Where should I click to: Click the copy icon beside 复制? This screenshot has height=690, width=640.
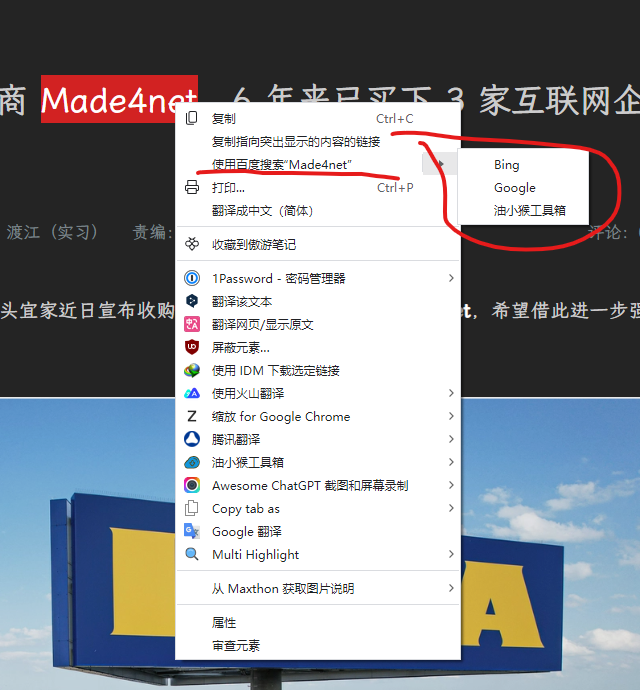coord(191,118)
